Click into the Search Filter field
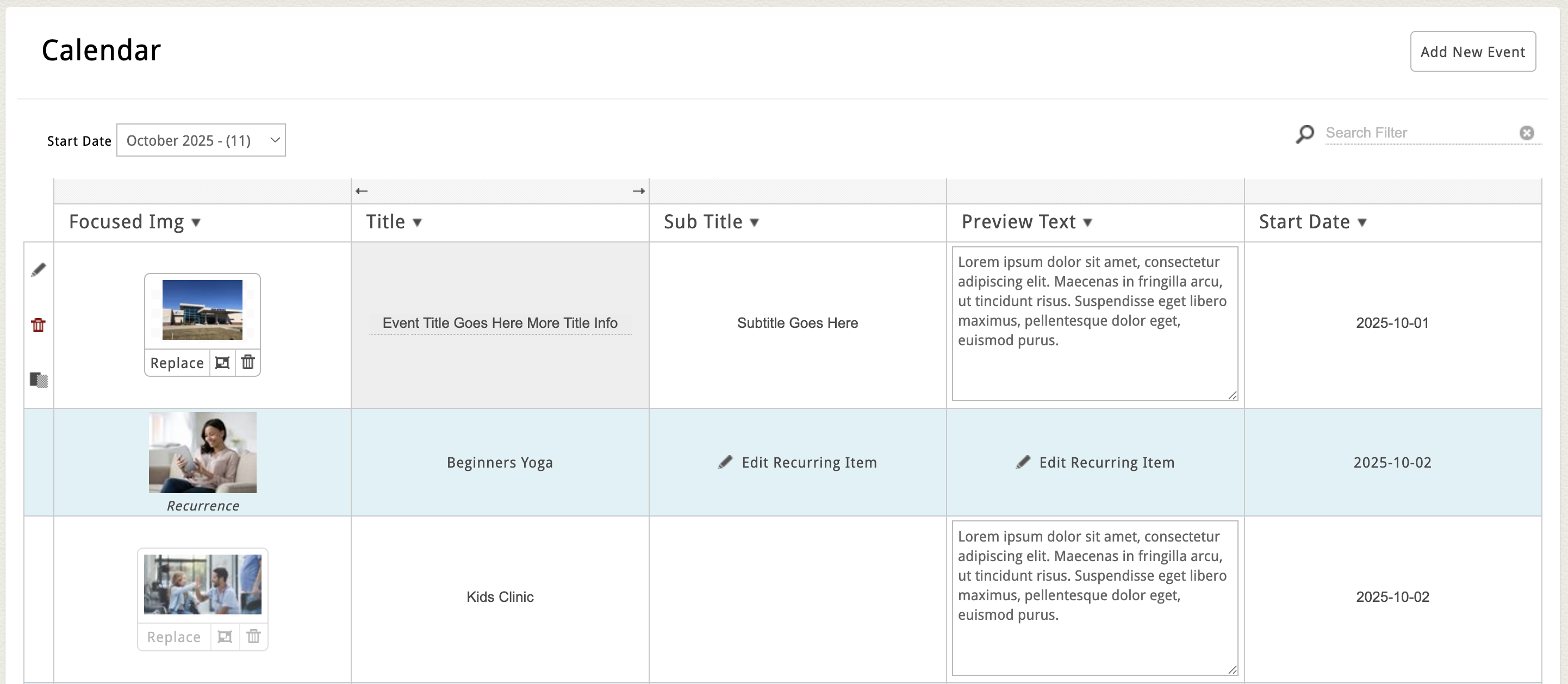Viewport: 1568px width, 684px height. (x=1418, y=133)
